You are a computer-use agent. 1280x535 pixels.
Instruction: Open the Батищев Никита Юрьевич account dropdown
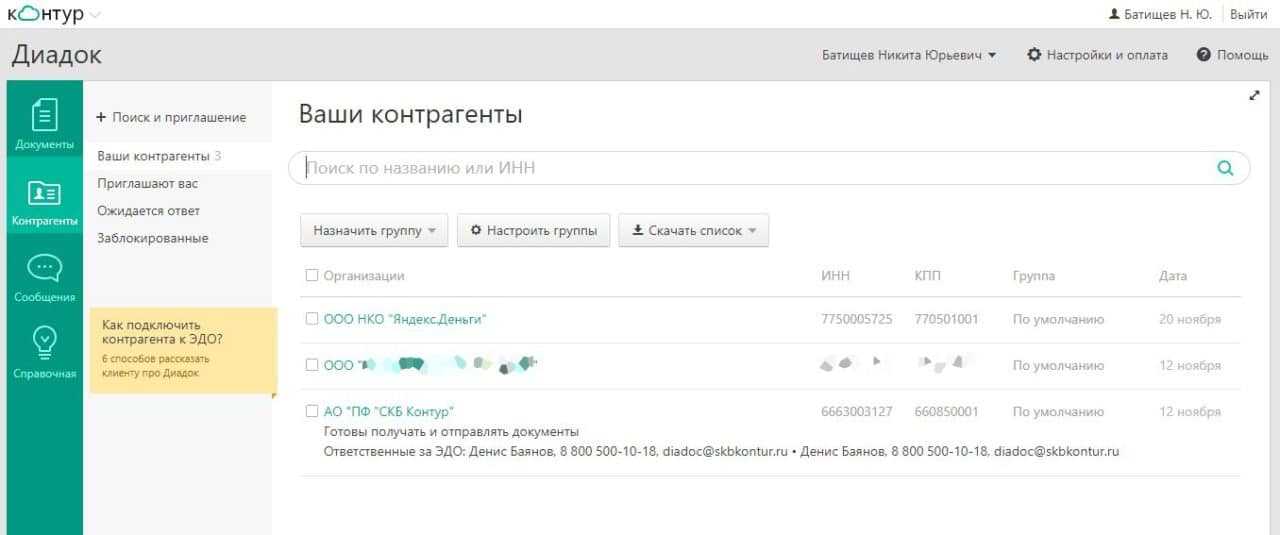tap(909, 55)
